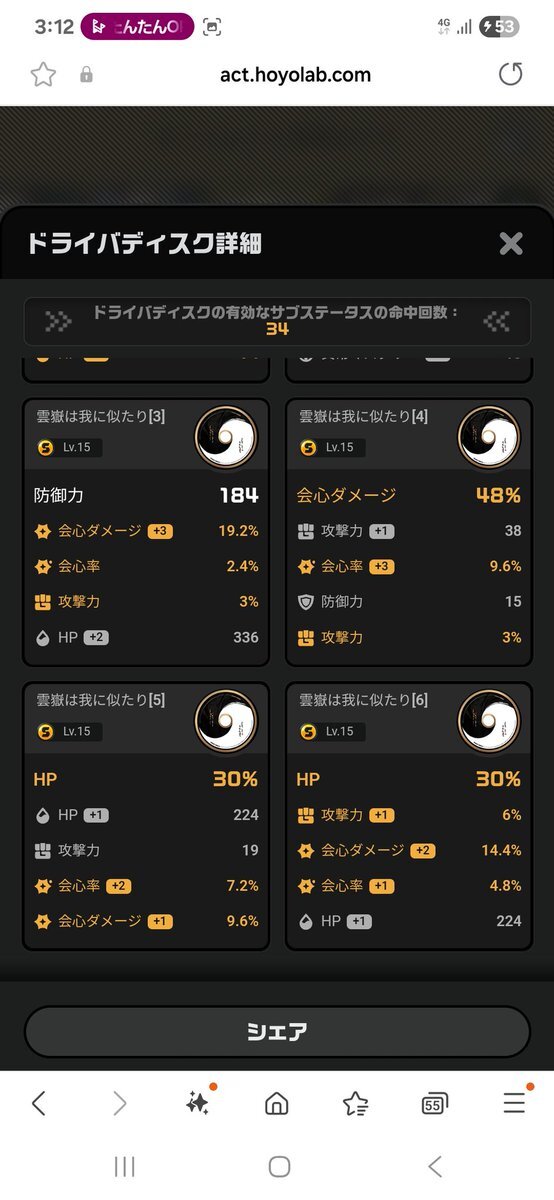Viewport: 554px width, 1200px height.
Task: Click the lock icon beside the URL
Action: click(86, 75)
